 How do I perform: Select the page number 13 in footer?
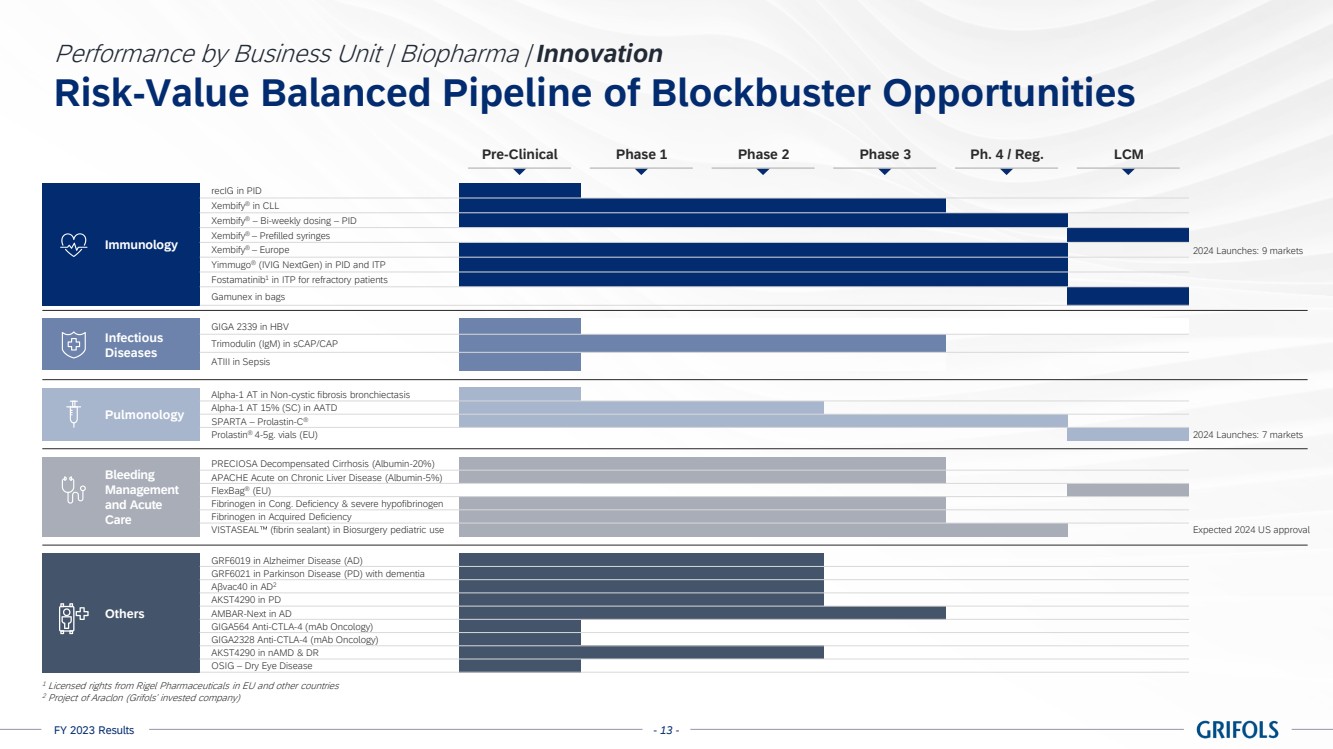666,731
